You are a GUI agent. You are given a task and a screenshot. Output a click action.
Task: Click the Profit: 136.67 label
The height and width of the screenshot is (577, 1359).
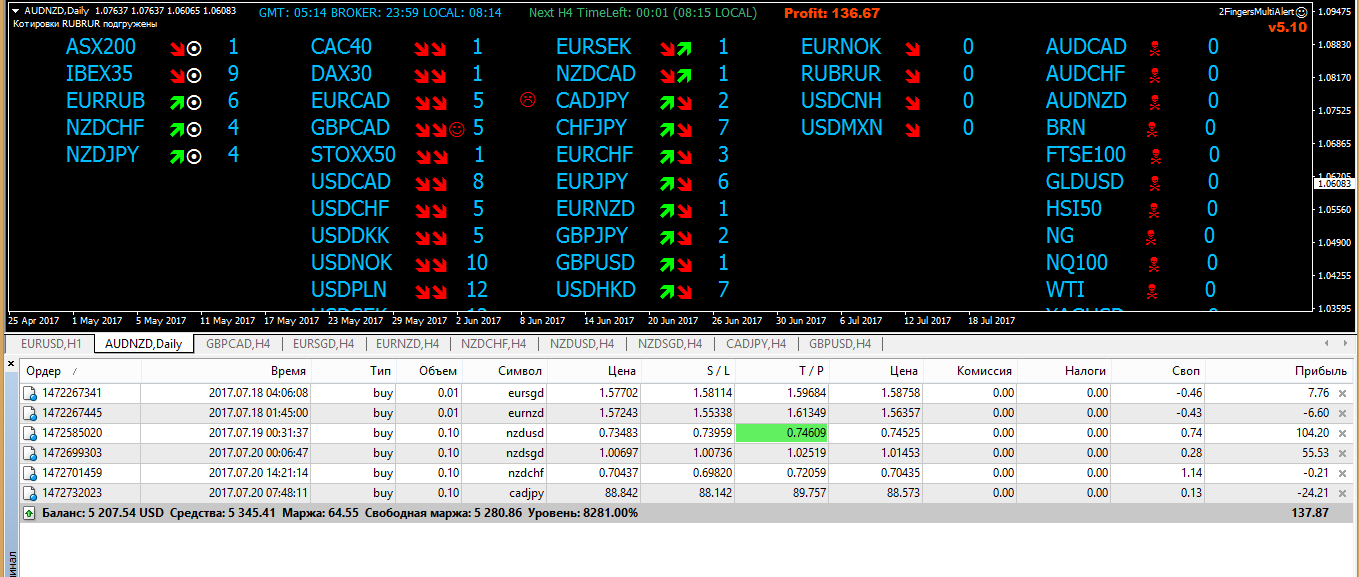coord(832,13)
